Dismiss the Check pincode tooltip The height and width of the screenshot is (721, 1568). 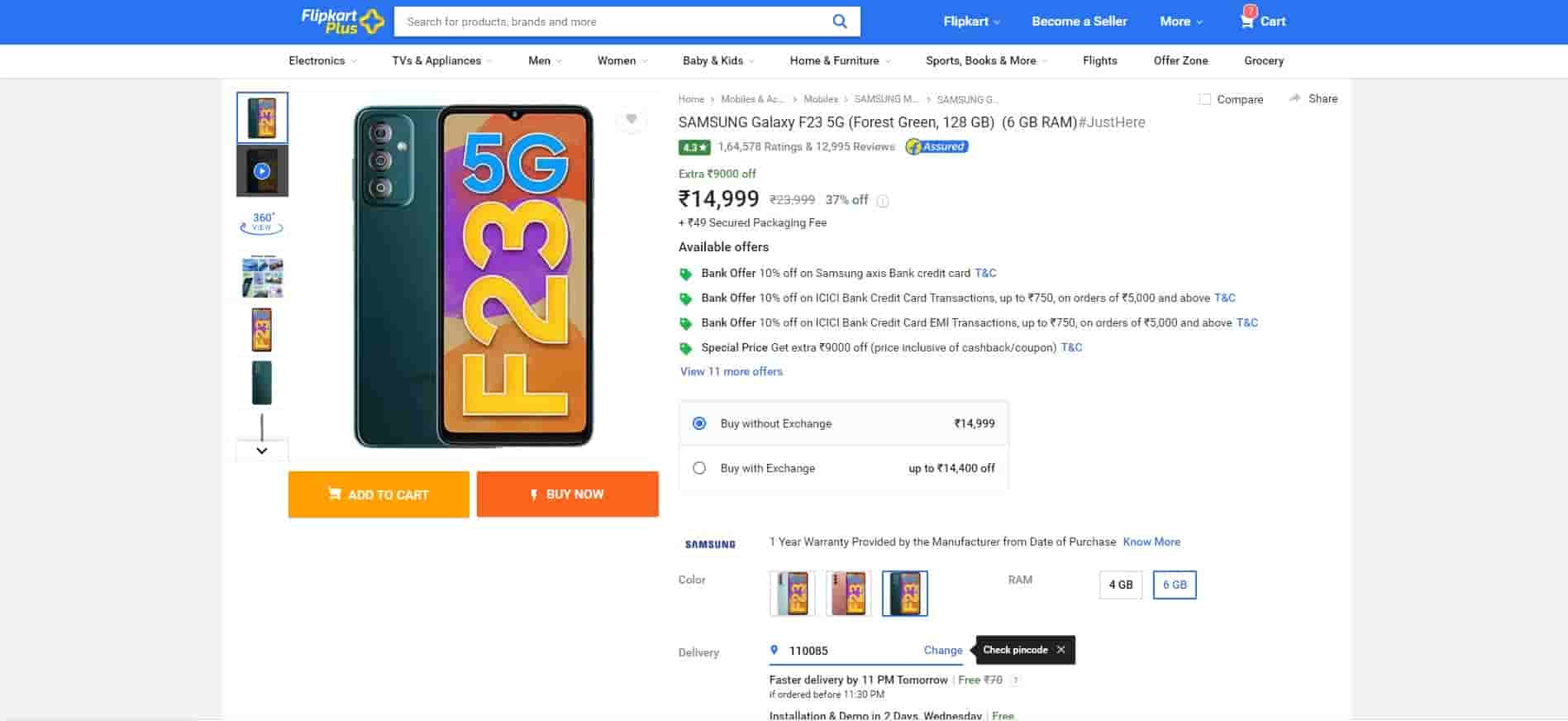point(1061,650)
